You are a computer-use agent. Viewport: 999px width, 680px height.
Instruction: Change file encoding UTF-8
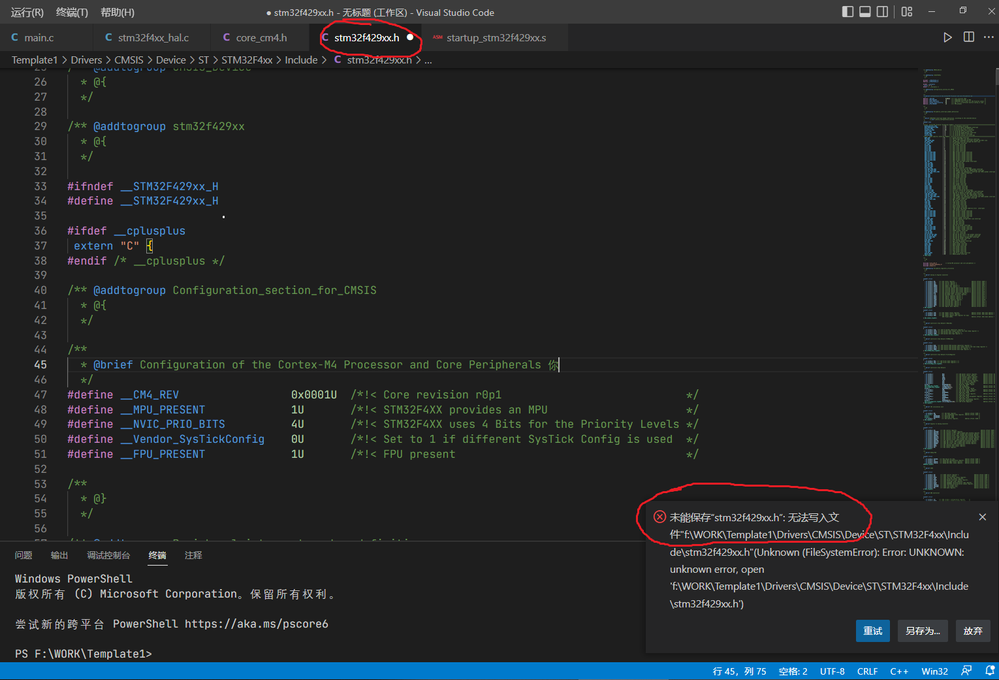[x=832, y=671]
